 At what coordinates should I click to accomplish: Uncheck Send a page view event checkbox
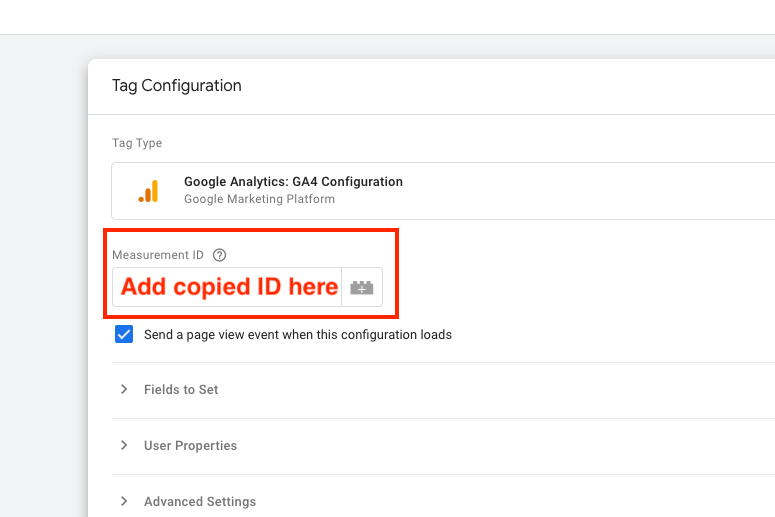124,334
